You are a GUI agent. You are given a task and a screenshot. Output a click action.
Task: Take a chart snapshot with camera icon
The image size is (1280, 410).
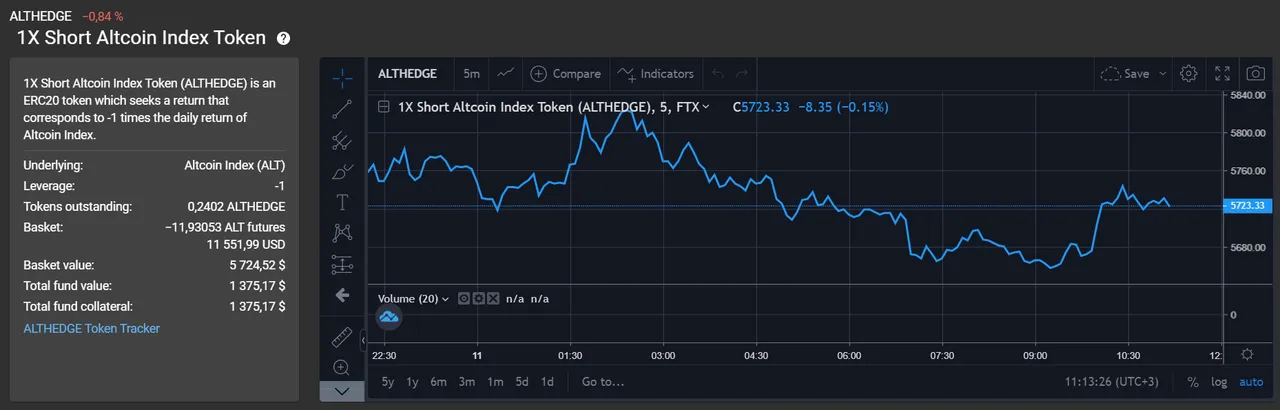(x=1255, y=73)
